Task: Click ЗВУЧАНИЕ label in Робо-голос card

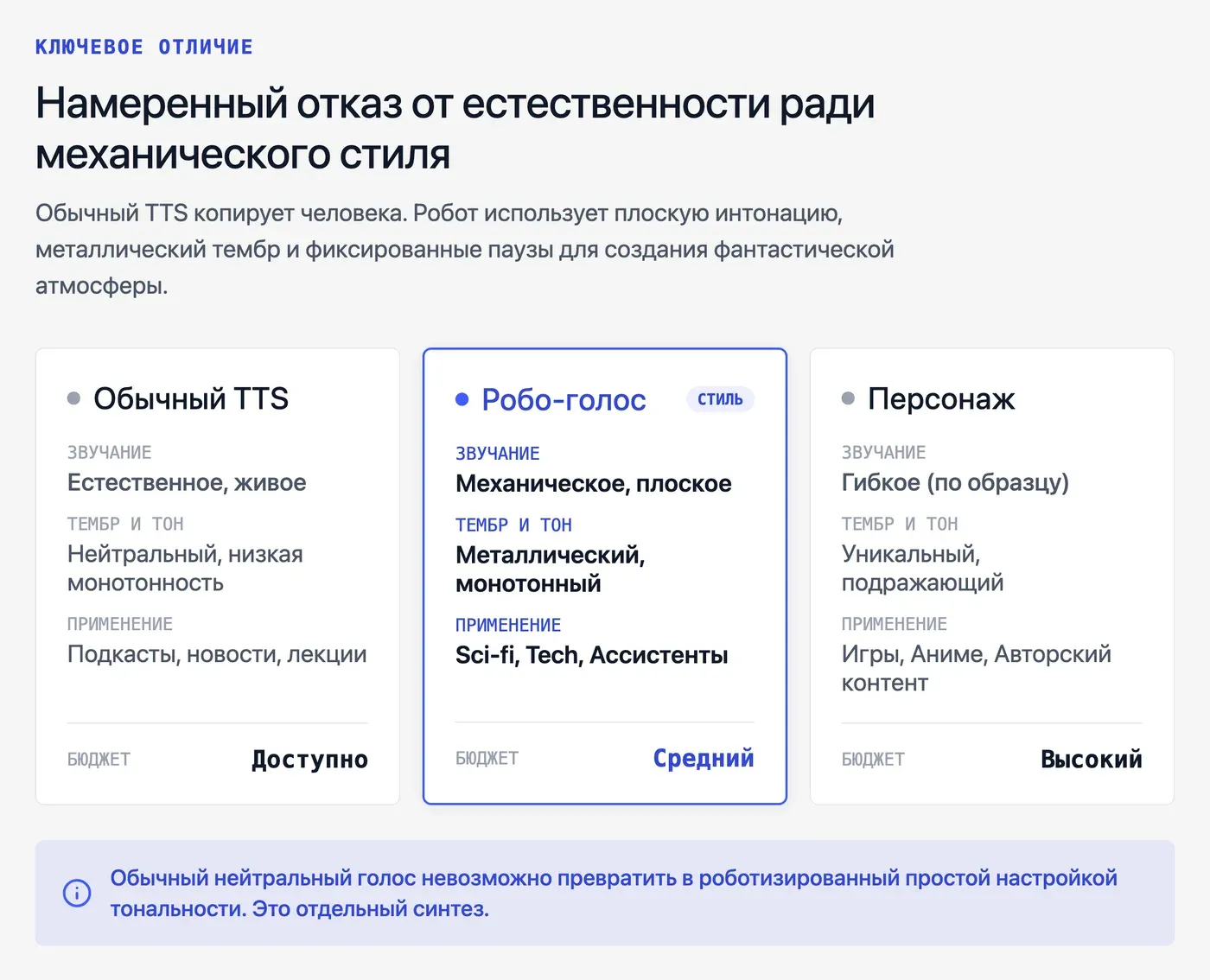Action: coord(498,454)
